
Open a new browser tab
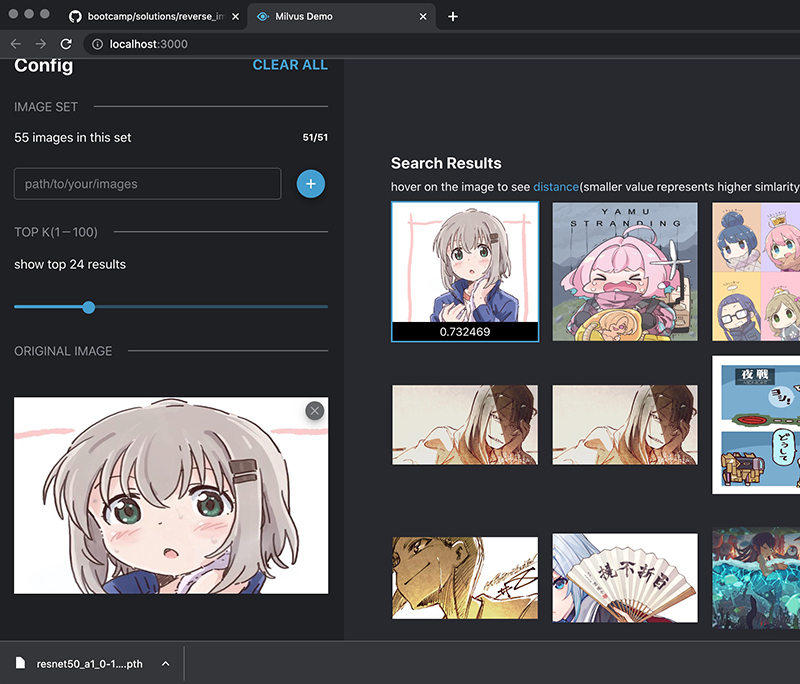(x=453, y=16)
